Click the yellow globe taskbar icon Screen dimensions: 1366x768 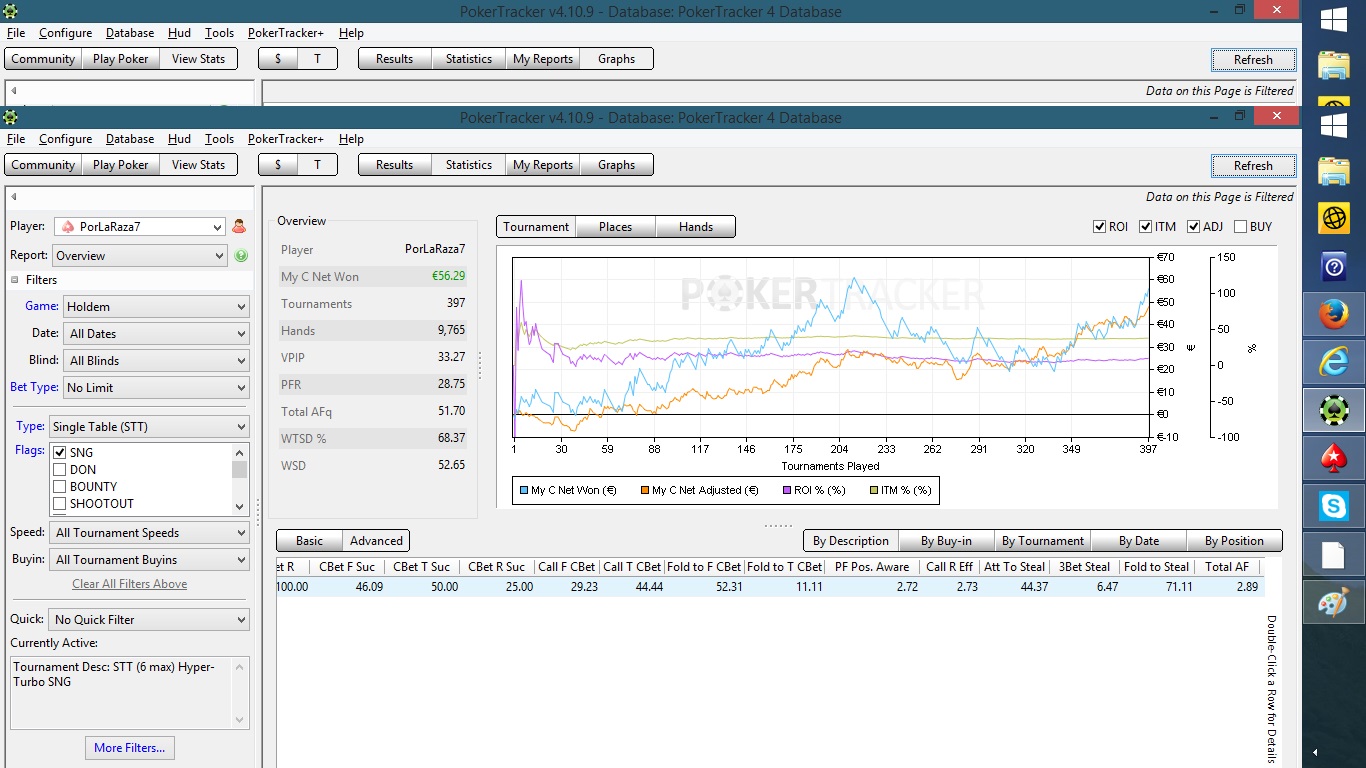pos(1334,218)
